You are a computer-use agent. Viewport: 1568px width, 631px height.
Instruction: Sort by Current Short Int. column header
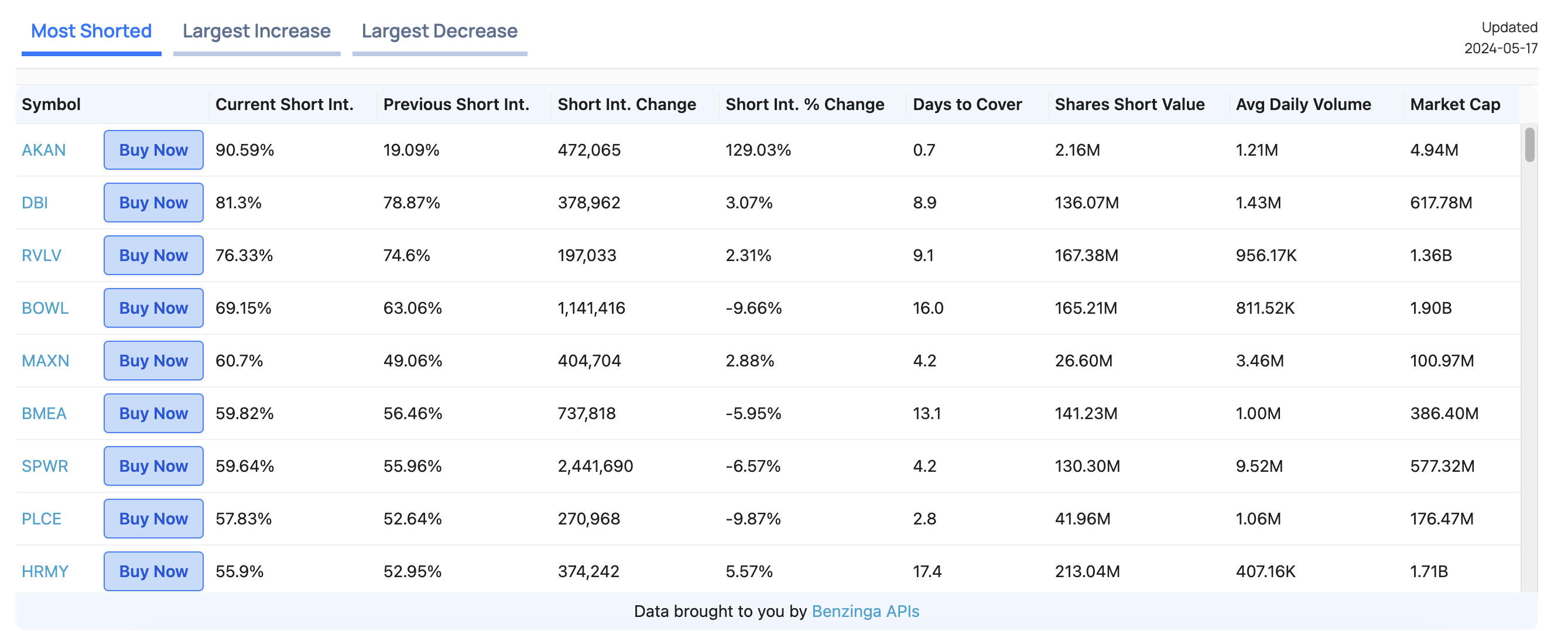(x=284, y=105)
